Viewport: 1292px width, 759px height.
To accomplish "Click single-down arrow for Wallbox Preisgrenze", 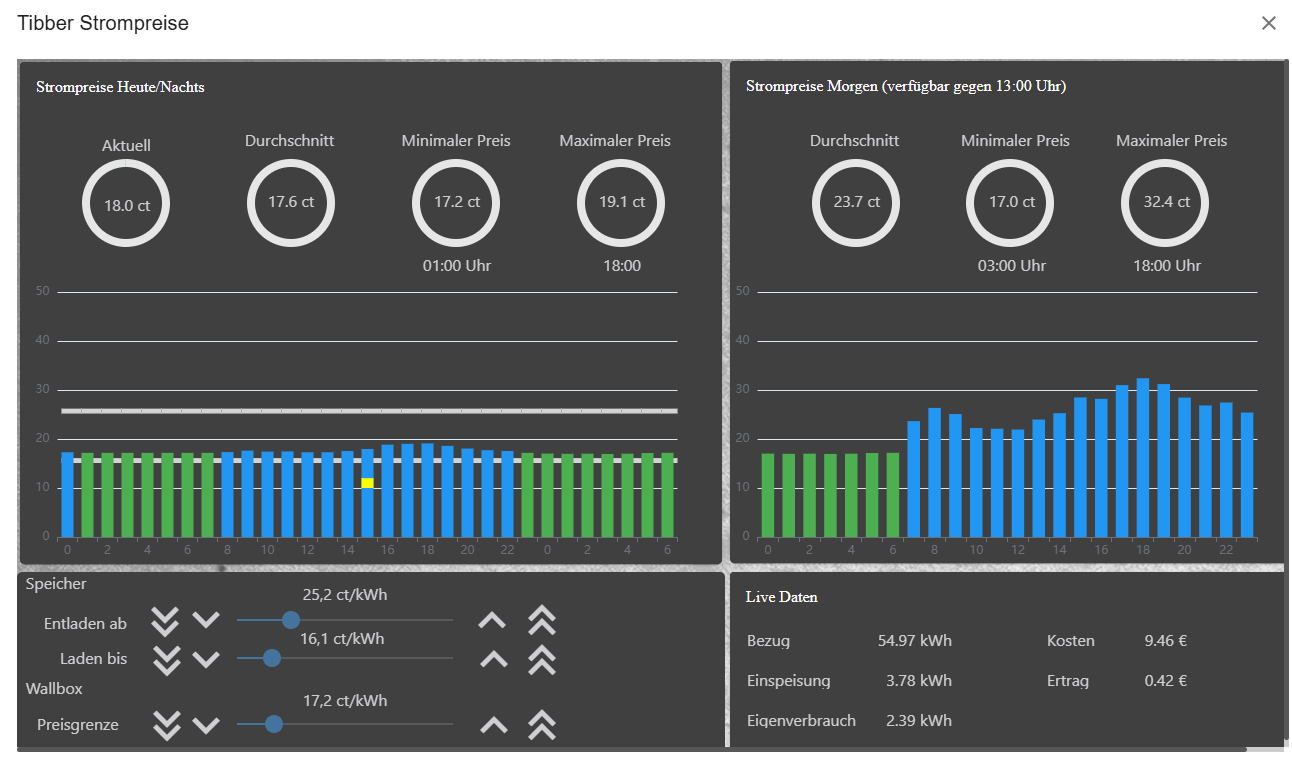I will coord(206,725).
